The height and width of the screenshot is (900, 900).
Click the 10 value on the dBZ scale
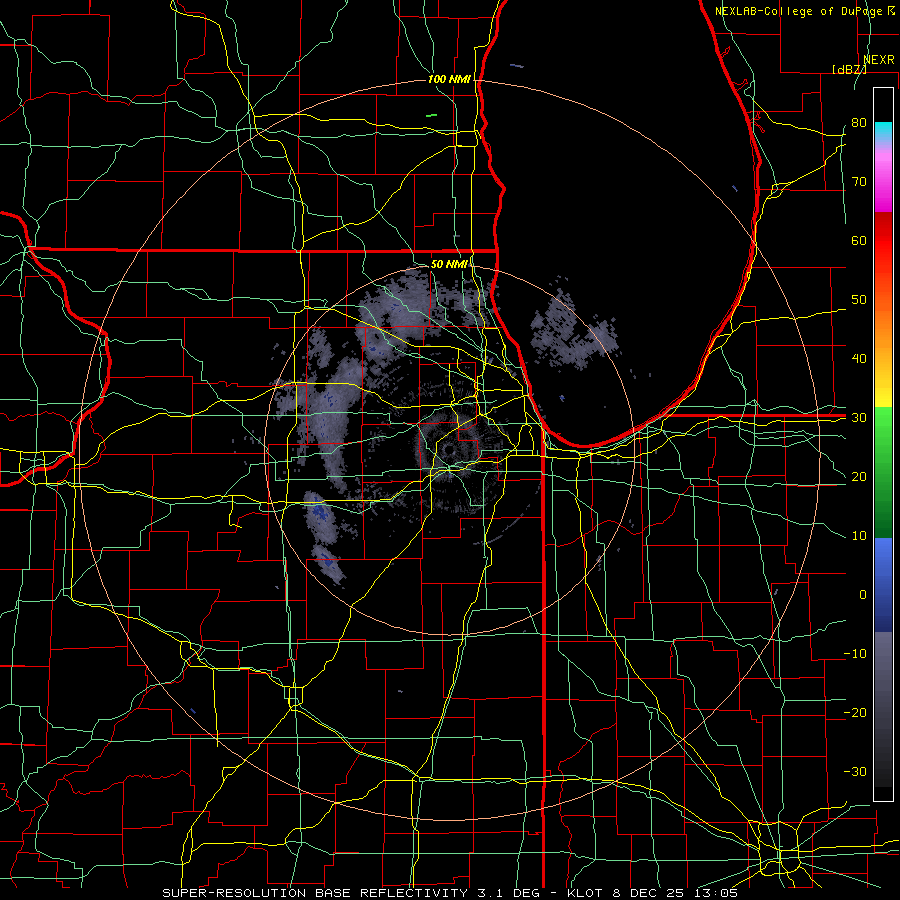click(859, 536)
